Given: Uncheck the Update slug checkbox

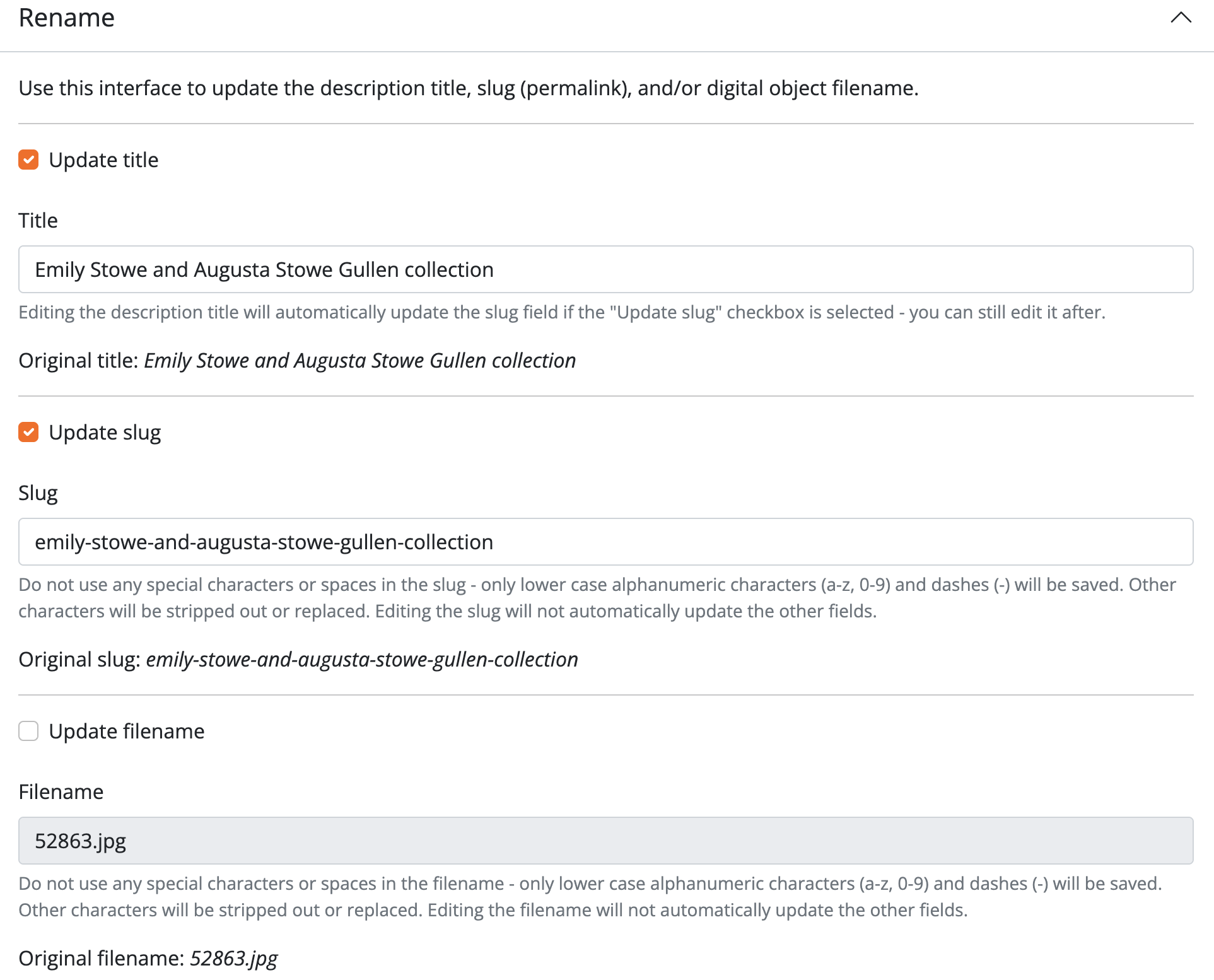Looking at the screenshot, I should click(x=28, y=433).
